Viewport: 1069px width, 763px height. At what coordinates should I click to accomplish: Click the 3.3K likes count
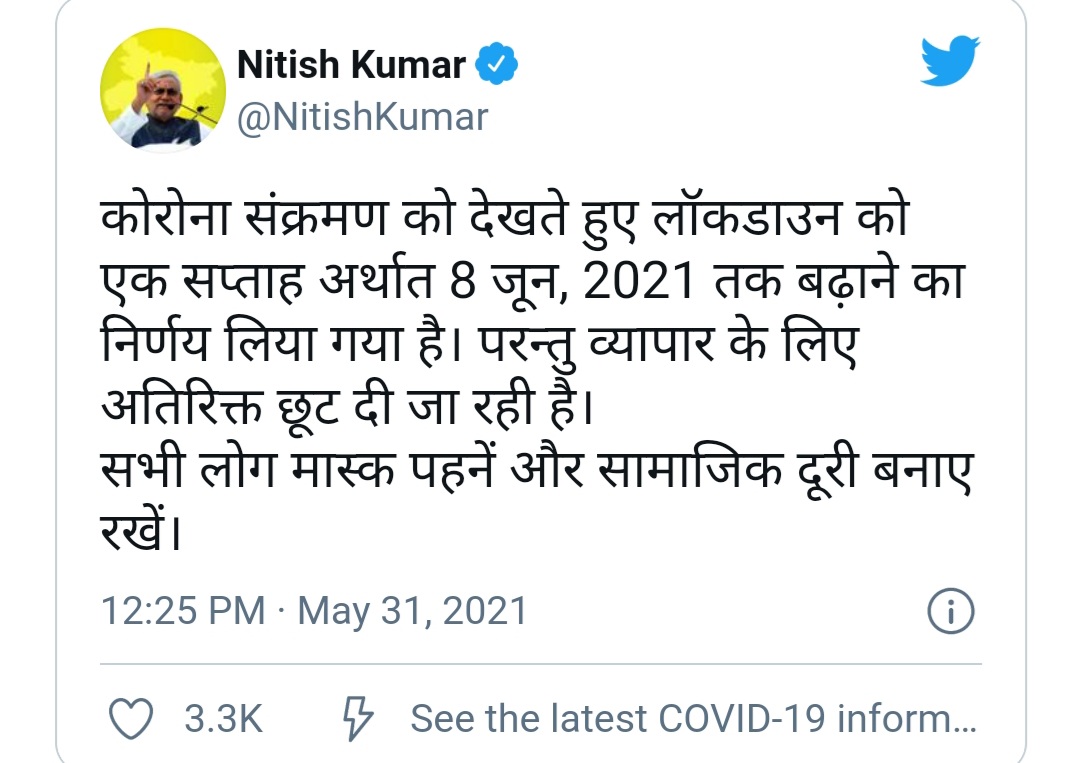click(222, 718)
